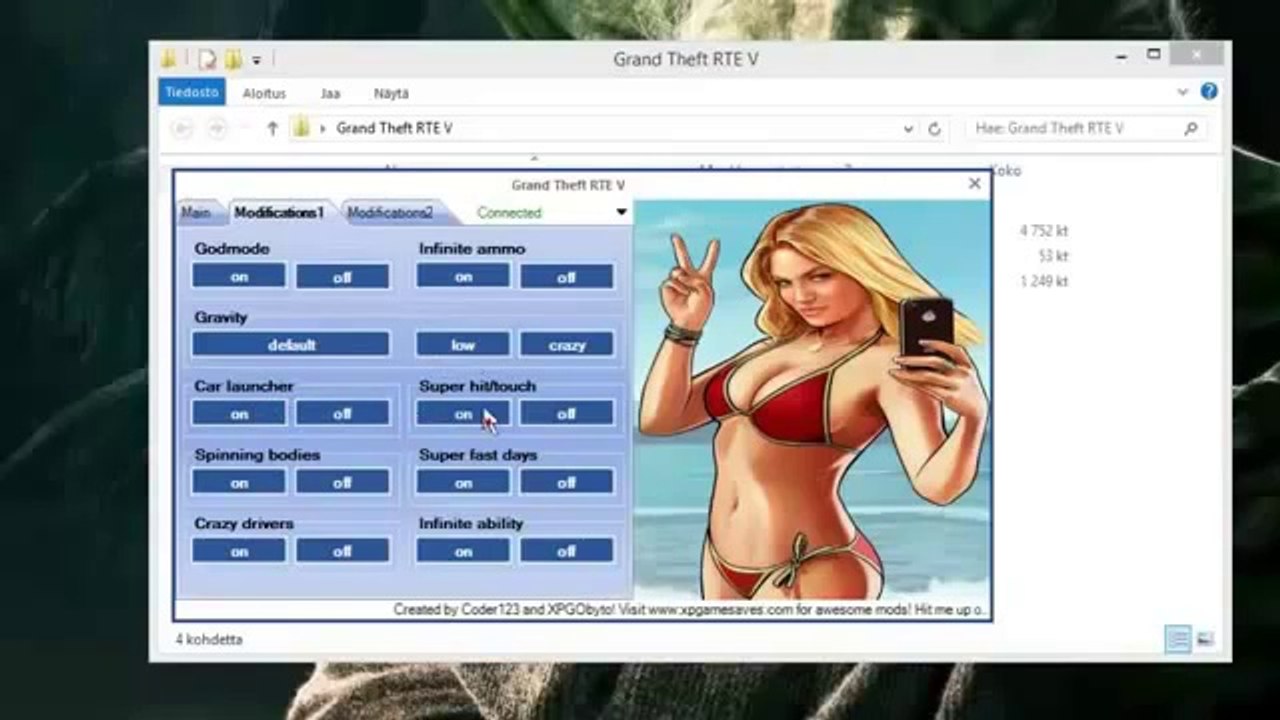Enable Super hit/touch
The image size is (1280, 720).
tap(463, 413)
